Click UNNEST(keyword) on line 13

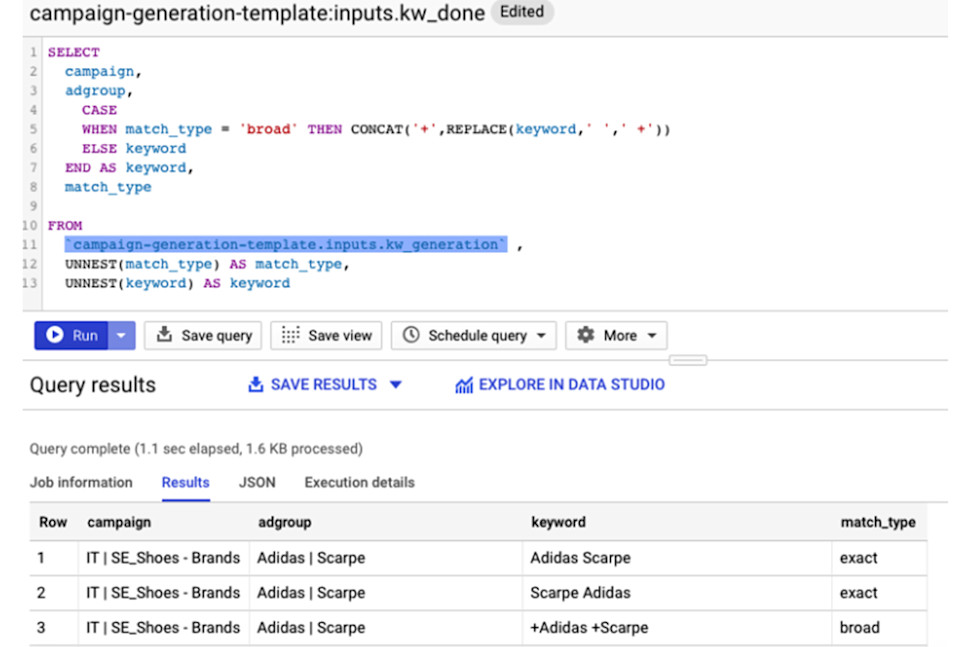tap(129, 283)
